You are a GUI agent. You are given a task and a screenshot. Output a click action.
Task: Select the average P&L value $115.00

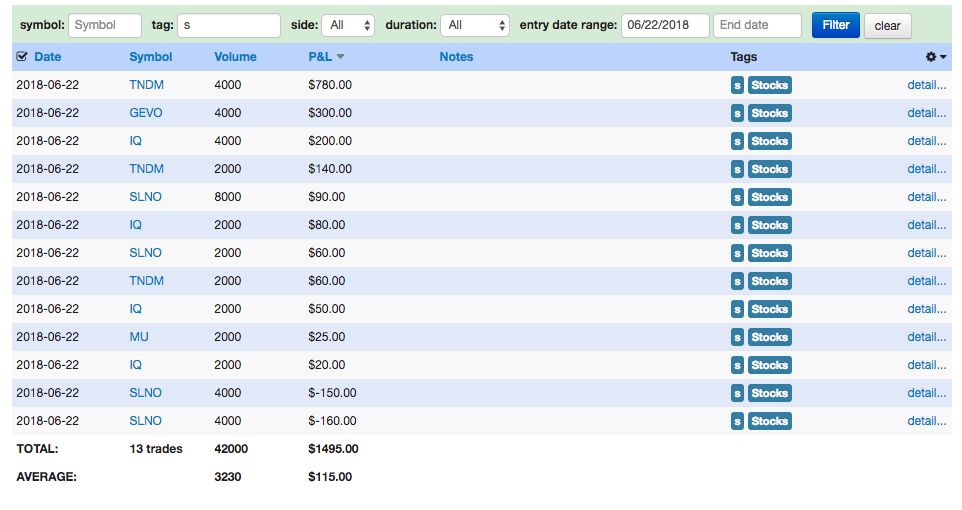pos(330,477)
